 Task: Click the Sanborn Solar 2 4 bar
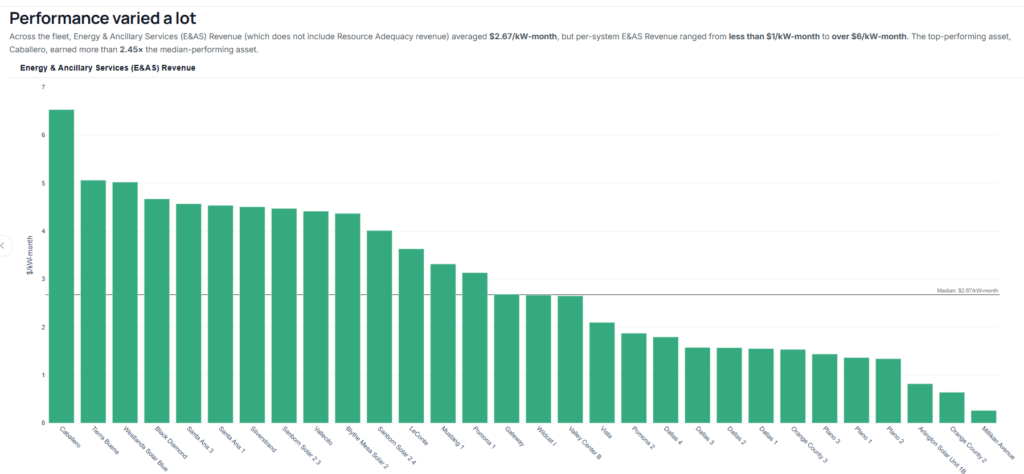pyautogui.click(x=379, y=326)
